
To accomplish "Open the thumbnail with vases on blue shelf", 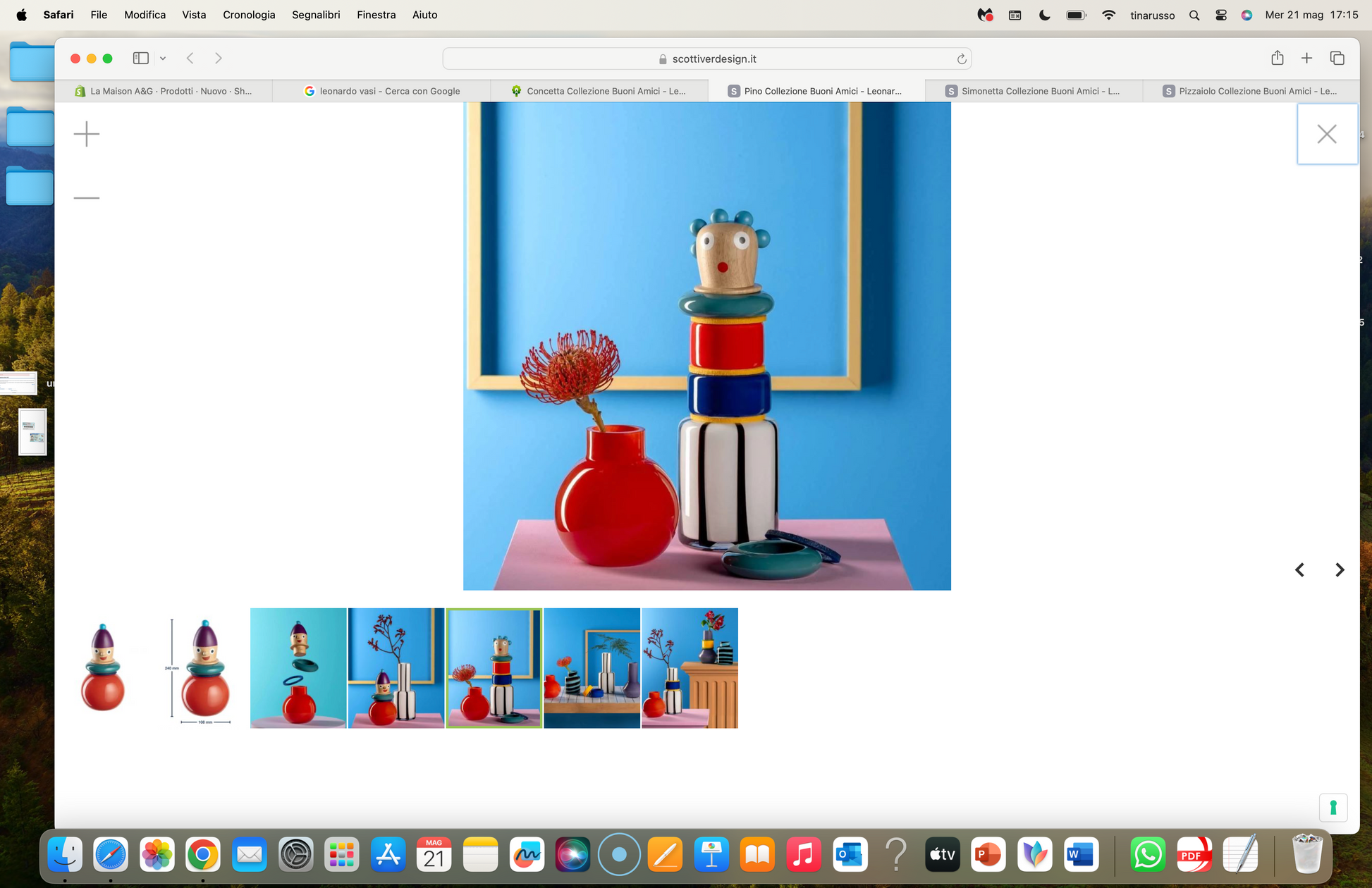I will coord(592,667).
